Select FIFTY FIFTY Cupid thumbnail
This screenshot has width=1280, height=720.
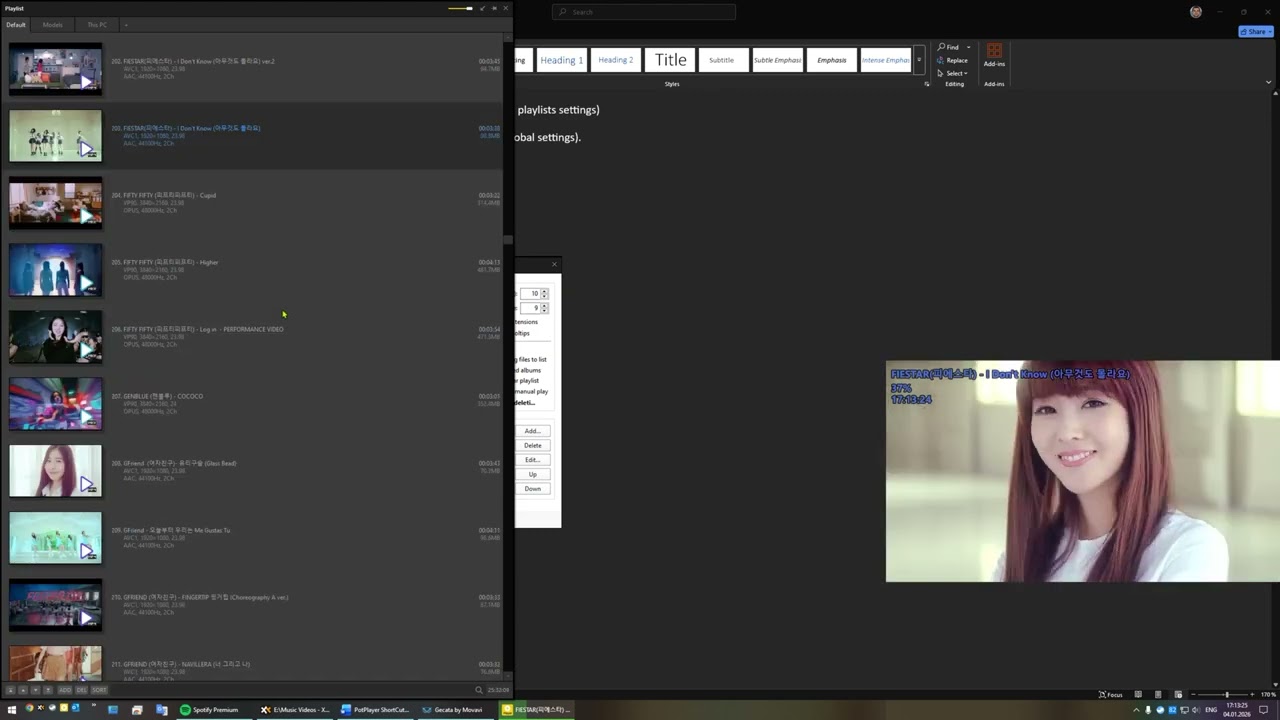55,202
